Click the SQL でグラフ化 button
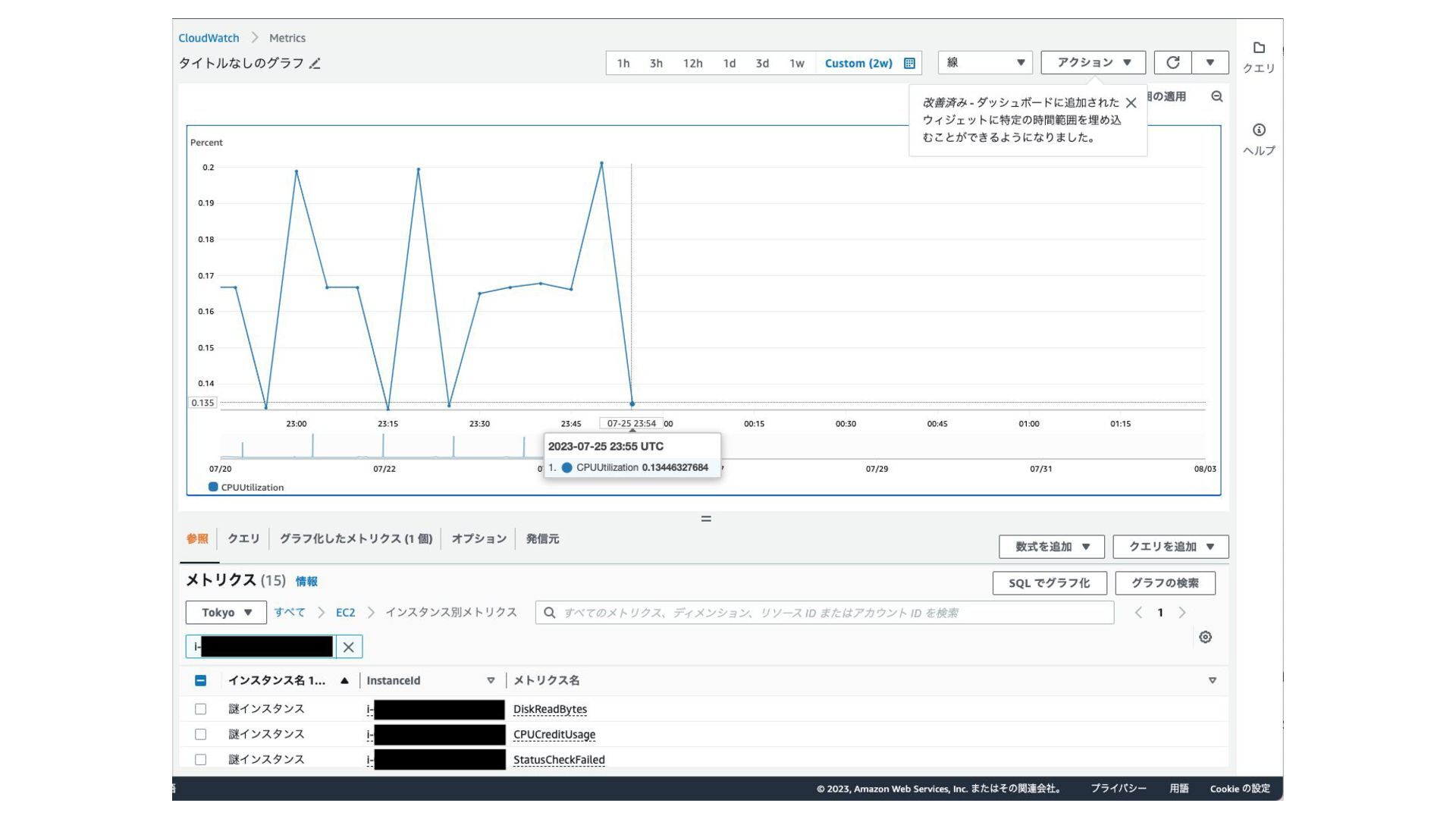This screenshot has height=819, width=1456. pyautogui.click(x=1049, y=583)
